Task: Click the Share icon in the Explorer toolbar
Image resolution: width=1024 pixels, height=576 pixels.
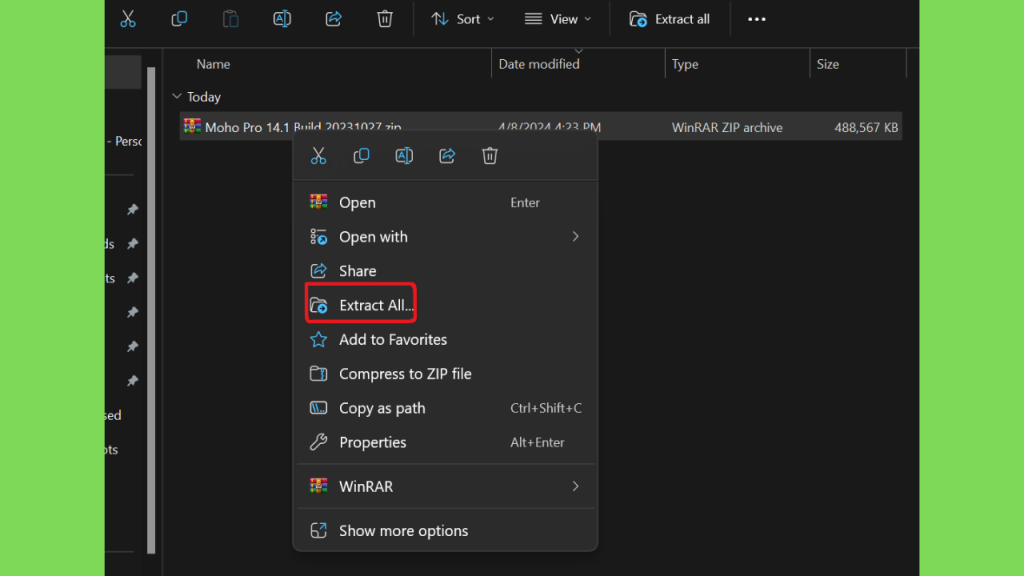Action: 333,19
